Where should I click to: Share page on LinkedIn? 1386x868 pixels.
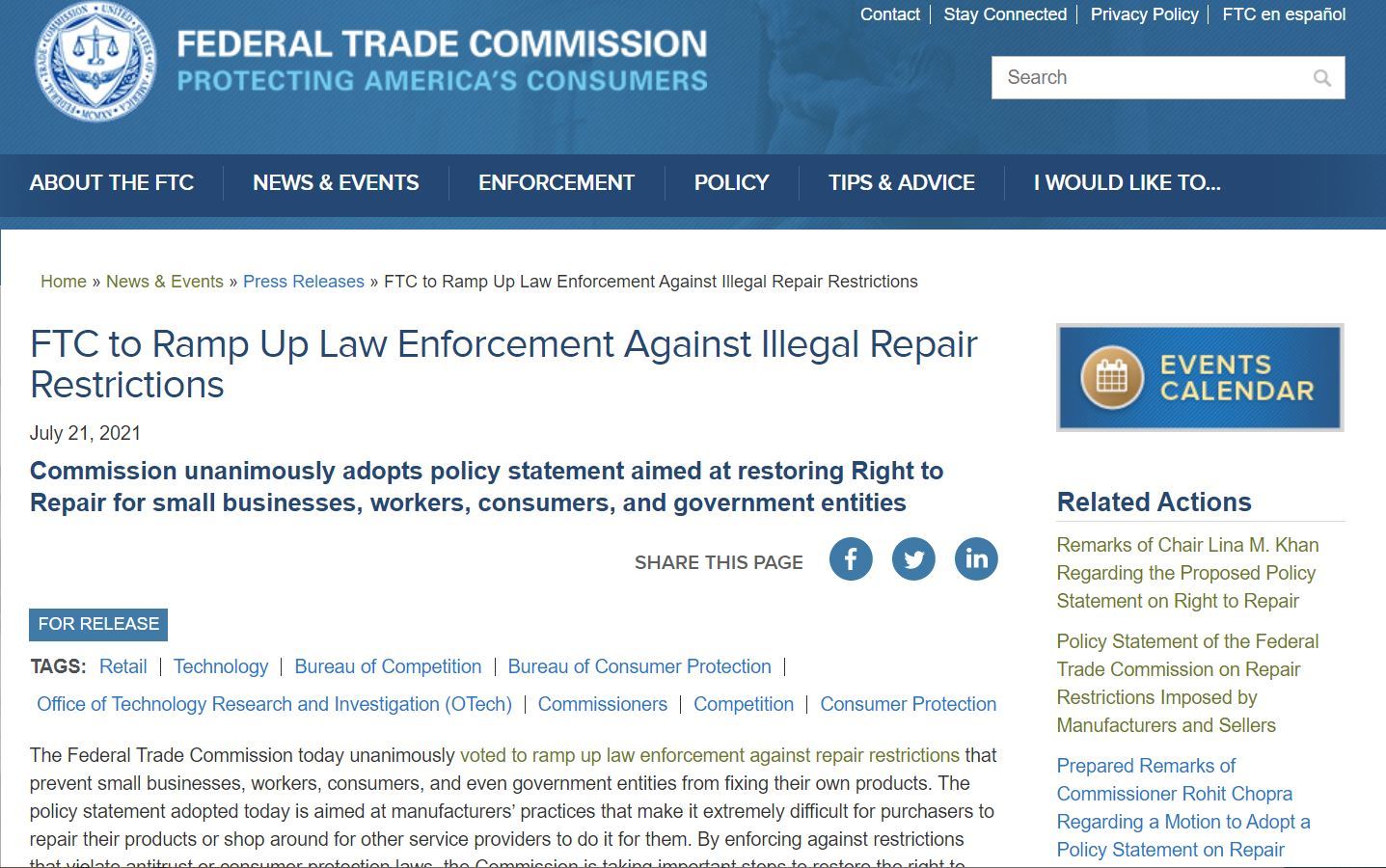[x=975, y=559]
